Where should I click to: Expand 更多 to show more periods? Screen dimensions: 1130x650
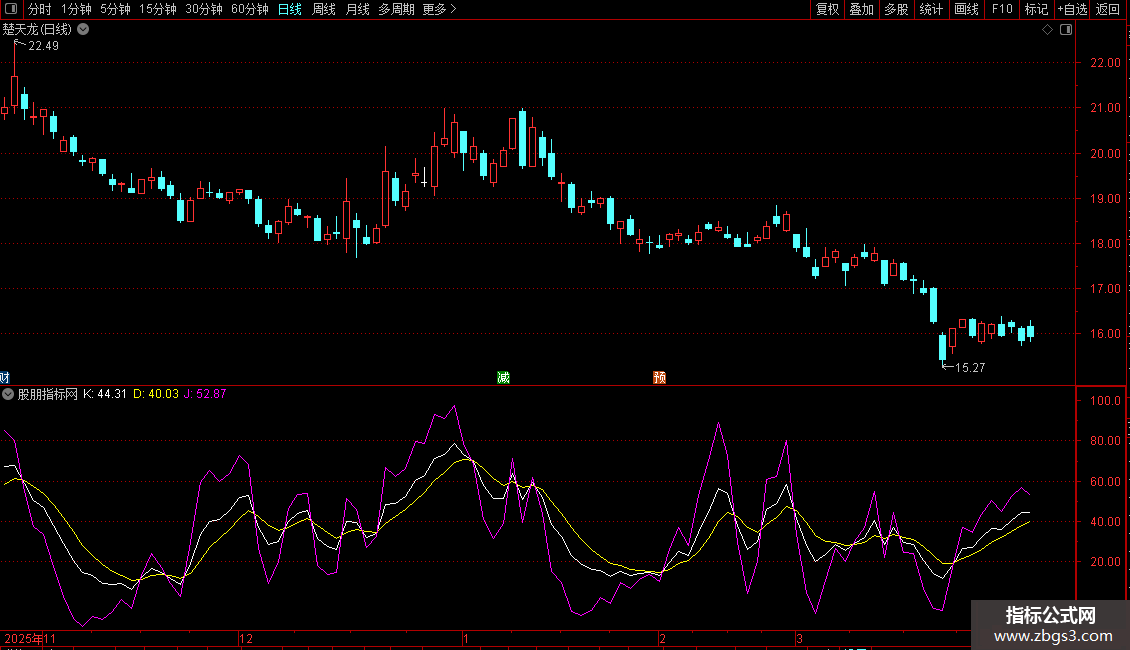439,9
